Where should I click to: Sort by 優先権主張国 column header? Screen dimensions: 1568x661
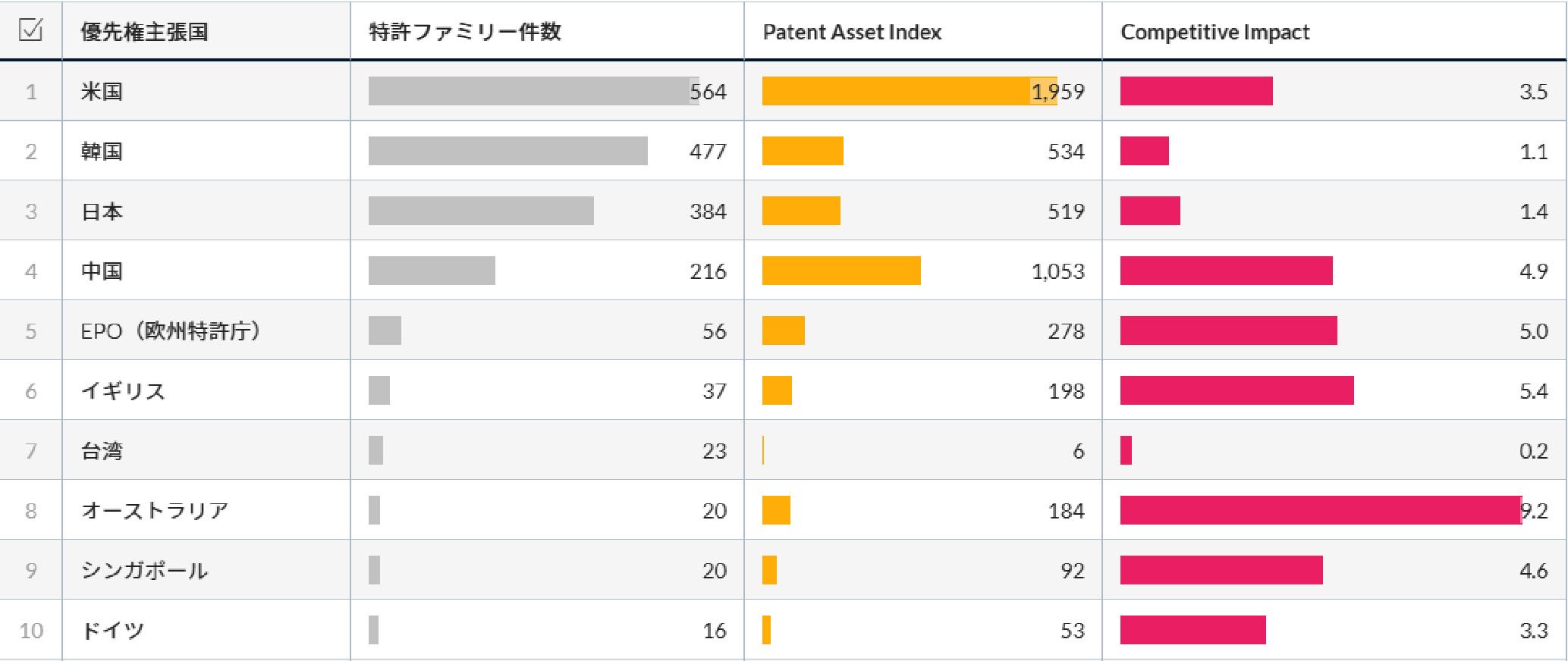coord(144,32)
